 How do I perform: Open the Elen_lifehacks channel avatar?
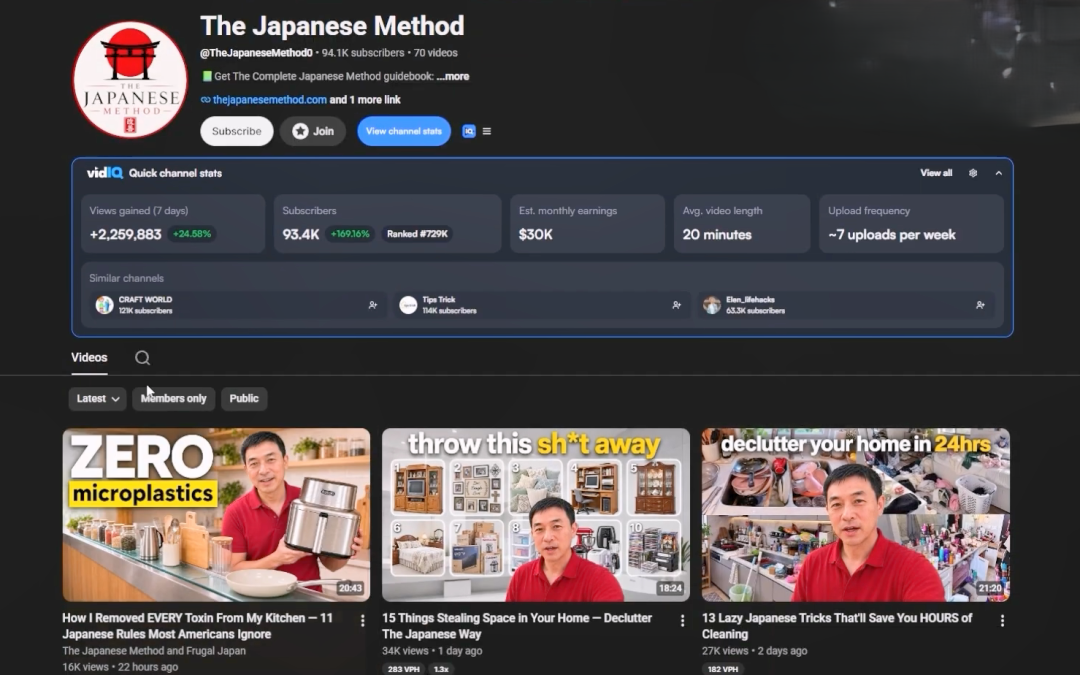click(x=712, y=305)
